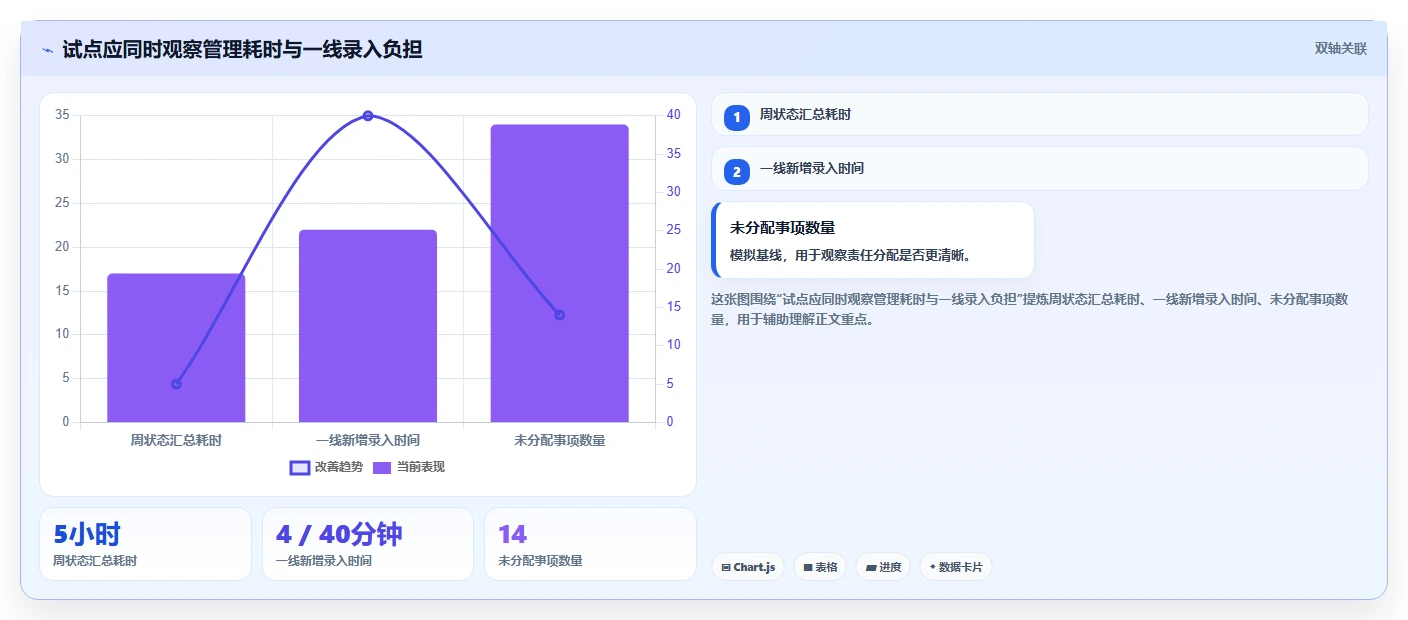
Task: Click the 模拟基线 description text
Action: [x=851, y=255]
